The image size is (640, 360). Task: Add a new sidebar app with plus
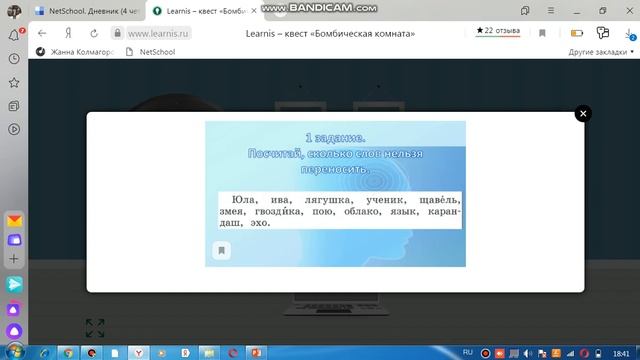(x=14, y=259)
